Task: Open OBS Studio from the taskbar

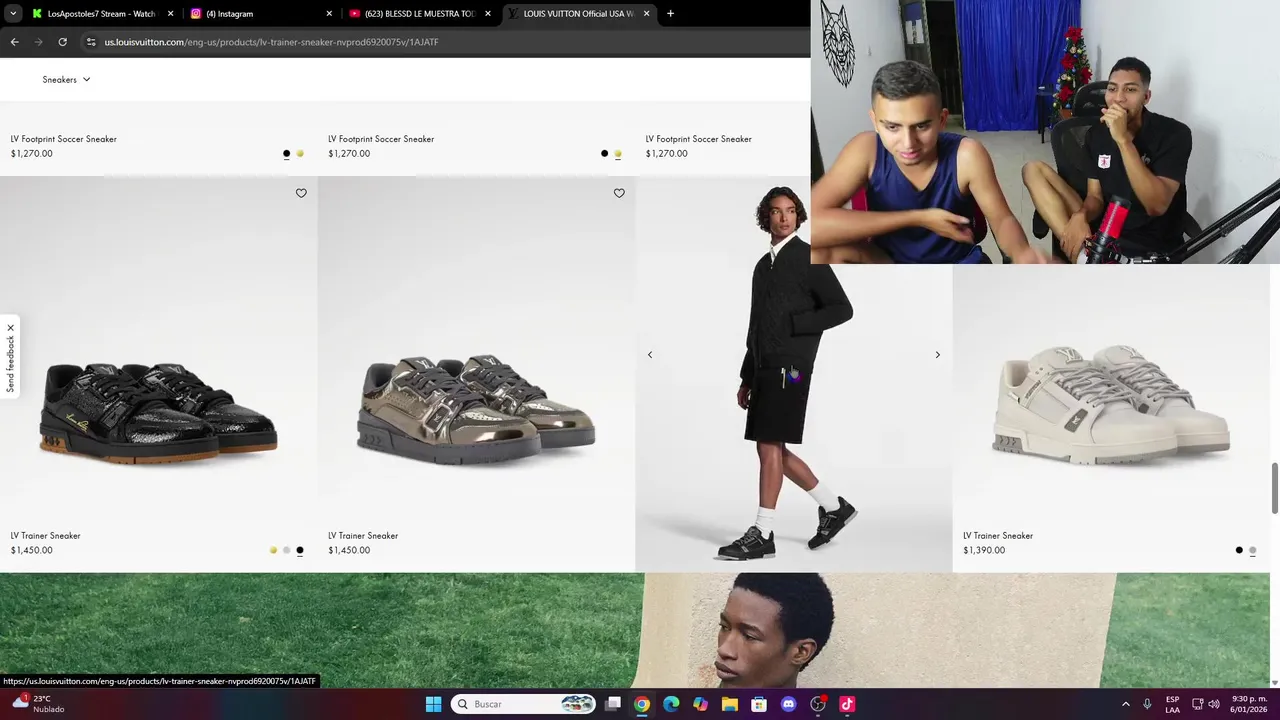Action: (x=818, y=704)
